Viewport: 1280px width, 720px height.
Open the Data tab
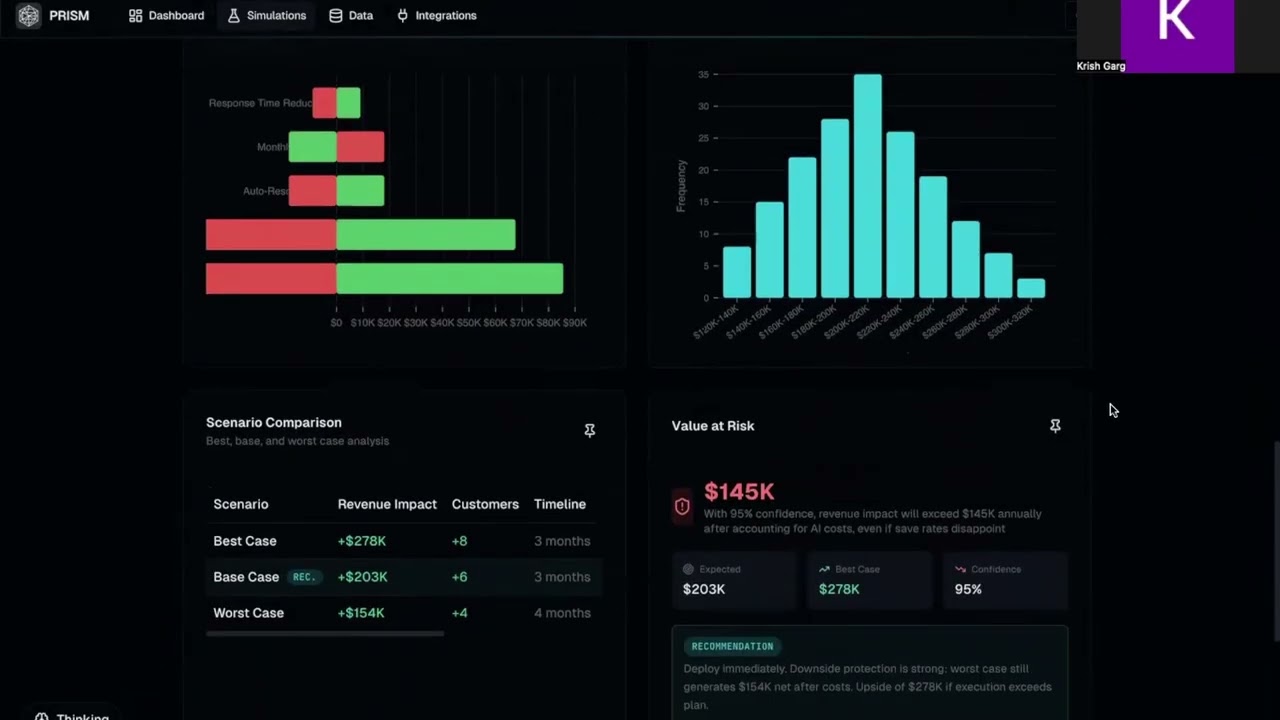[x=351, y=16]
